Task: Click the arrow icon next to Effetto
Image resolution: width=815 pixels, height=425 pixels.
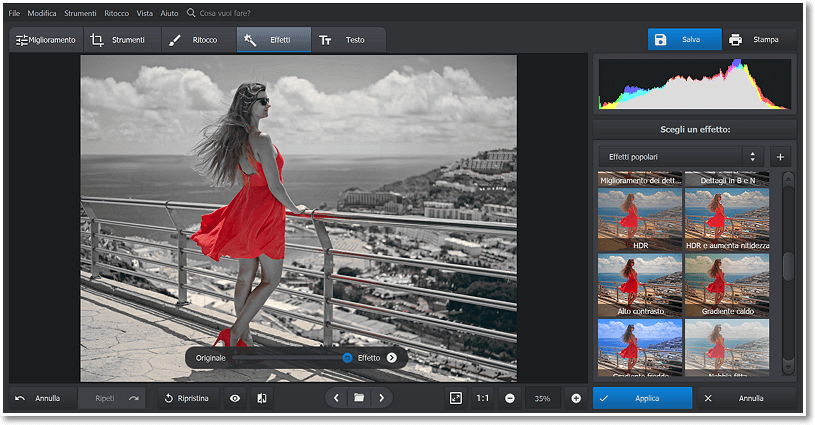Action: point(392,358)
